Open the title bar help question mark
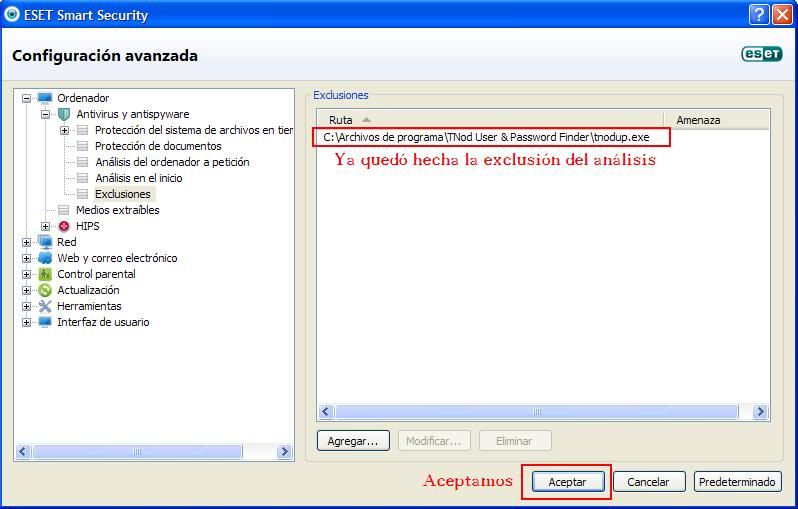Screen dimensions: 798x509 pos(759,15)
